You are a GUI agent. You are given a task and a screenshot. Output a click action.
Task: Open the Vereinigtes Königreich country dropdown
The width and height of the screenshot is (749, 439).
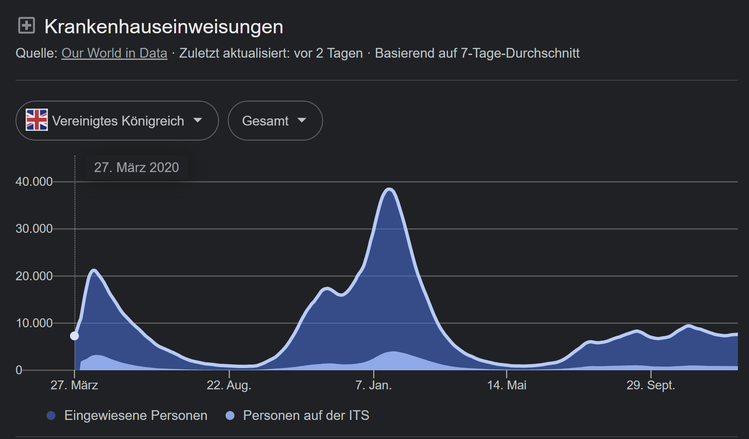pyautogui.click(x=116, y=121)
